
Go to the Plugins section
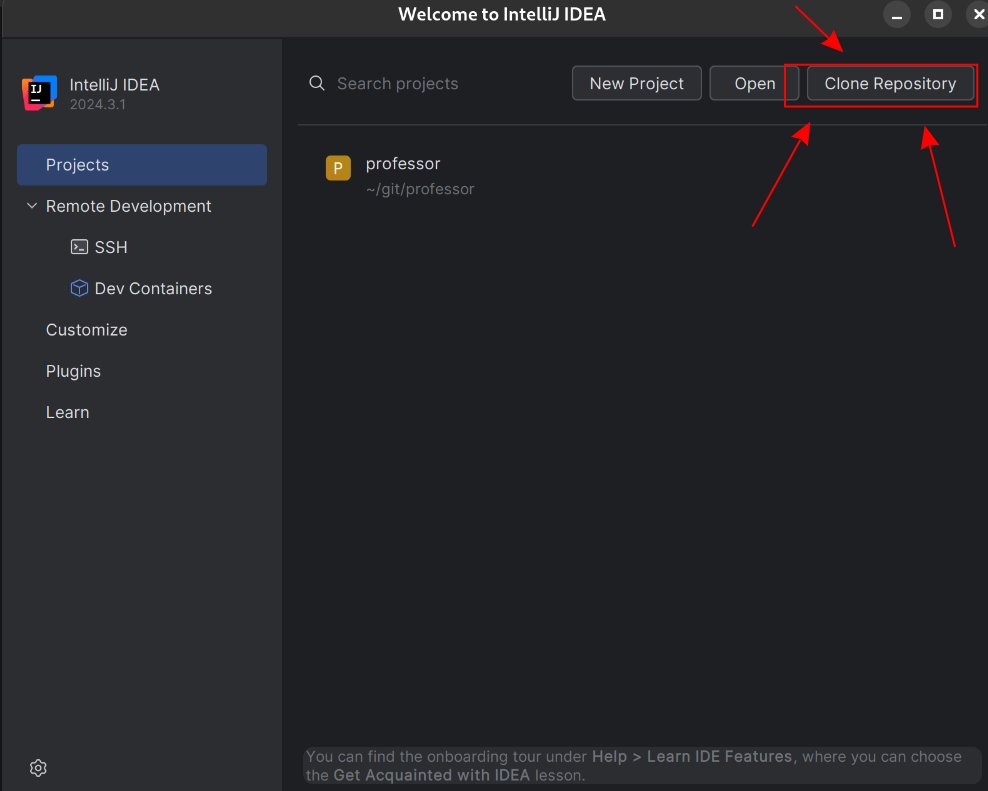point(73,371)
